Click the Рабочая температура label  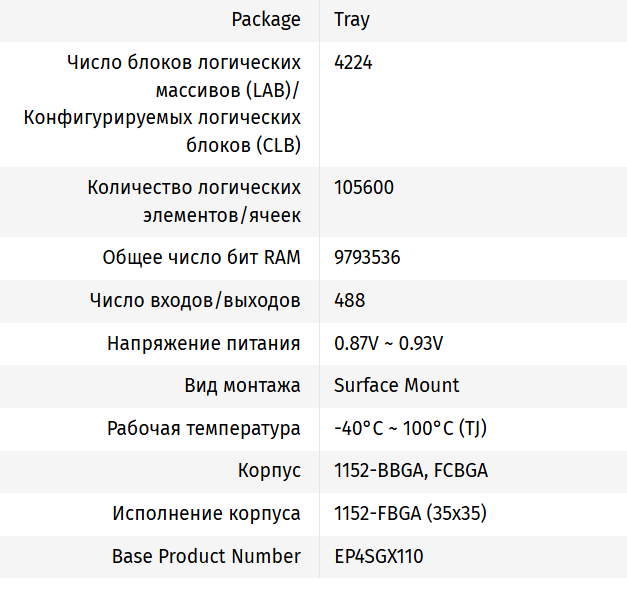point(203,429)
